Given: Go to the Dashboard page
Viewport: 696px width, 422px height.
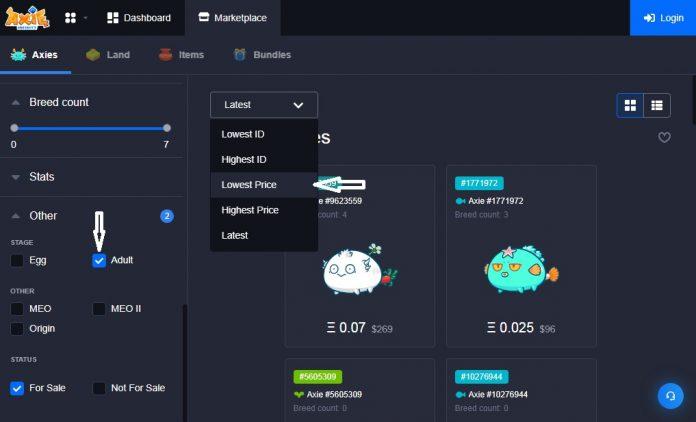Looking at the screenshot, I should [x=139, y=18].
